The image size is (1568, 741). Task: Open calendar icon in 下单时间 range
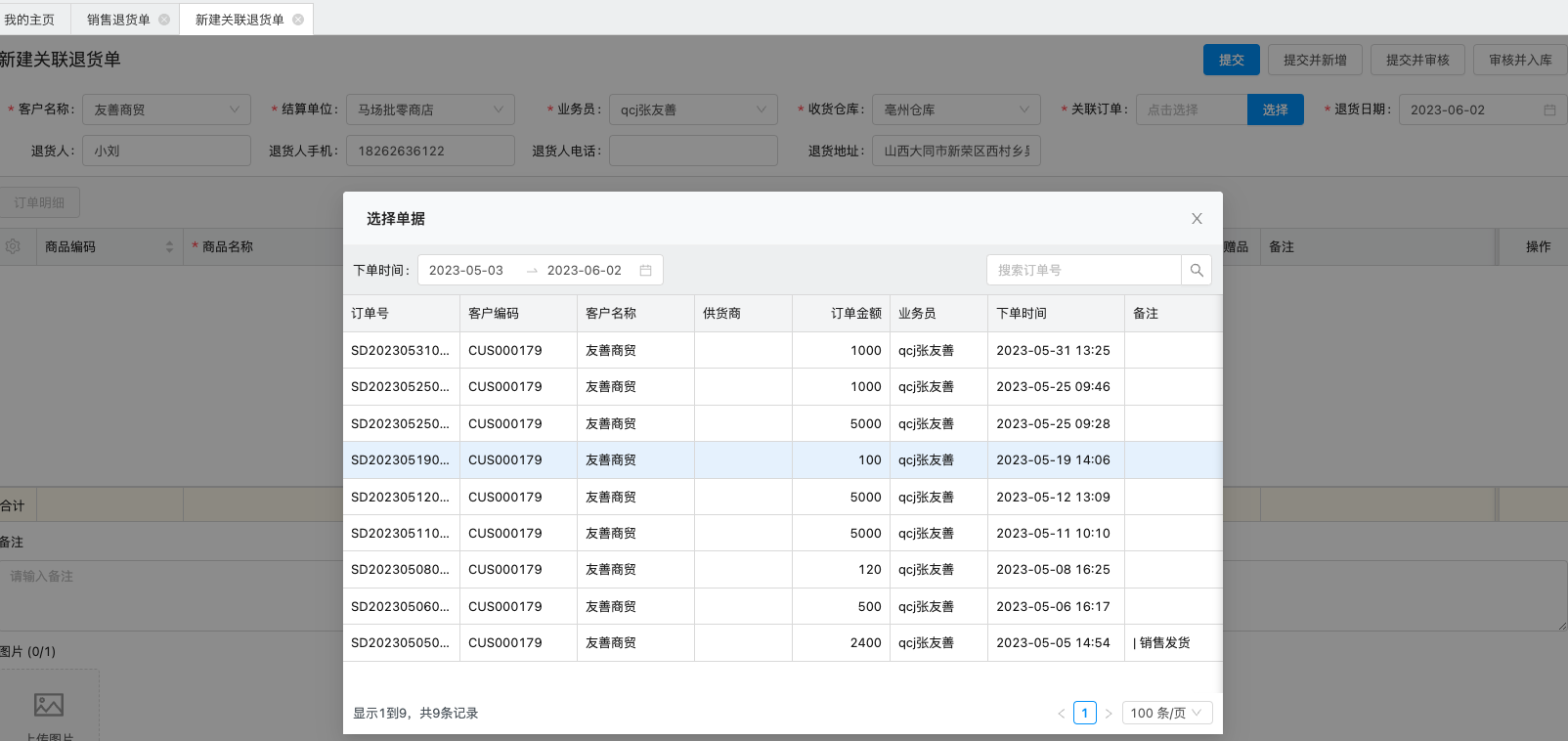(645, 270)
